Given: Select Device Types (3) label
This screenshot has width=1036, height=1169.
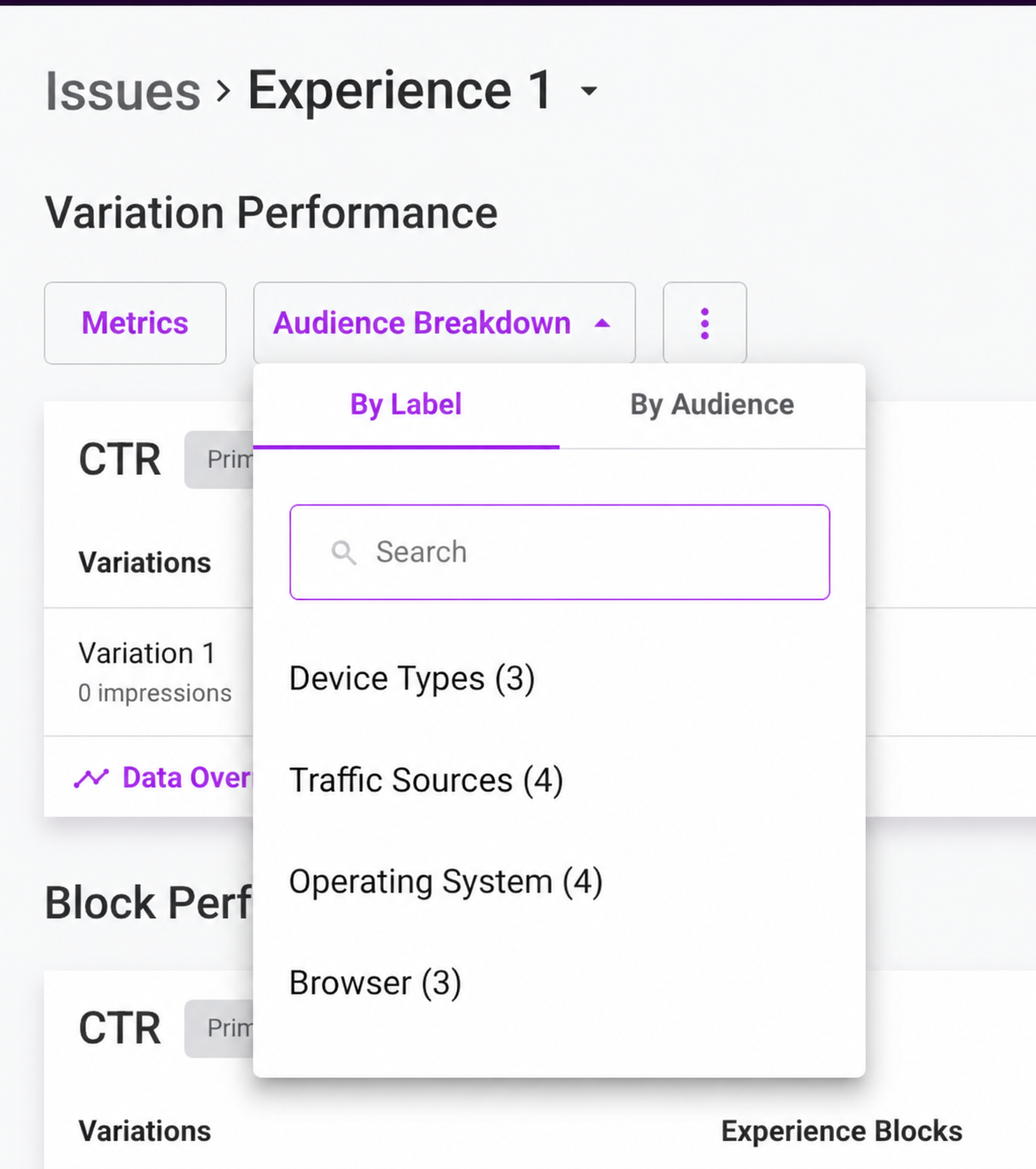Looking at the screenshot, I should click(412, 678).
